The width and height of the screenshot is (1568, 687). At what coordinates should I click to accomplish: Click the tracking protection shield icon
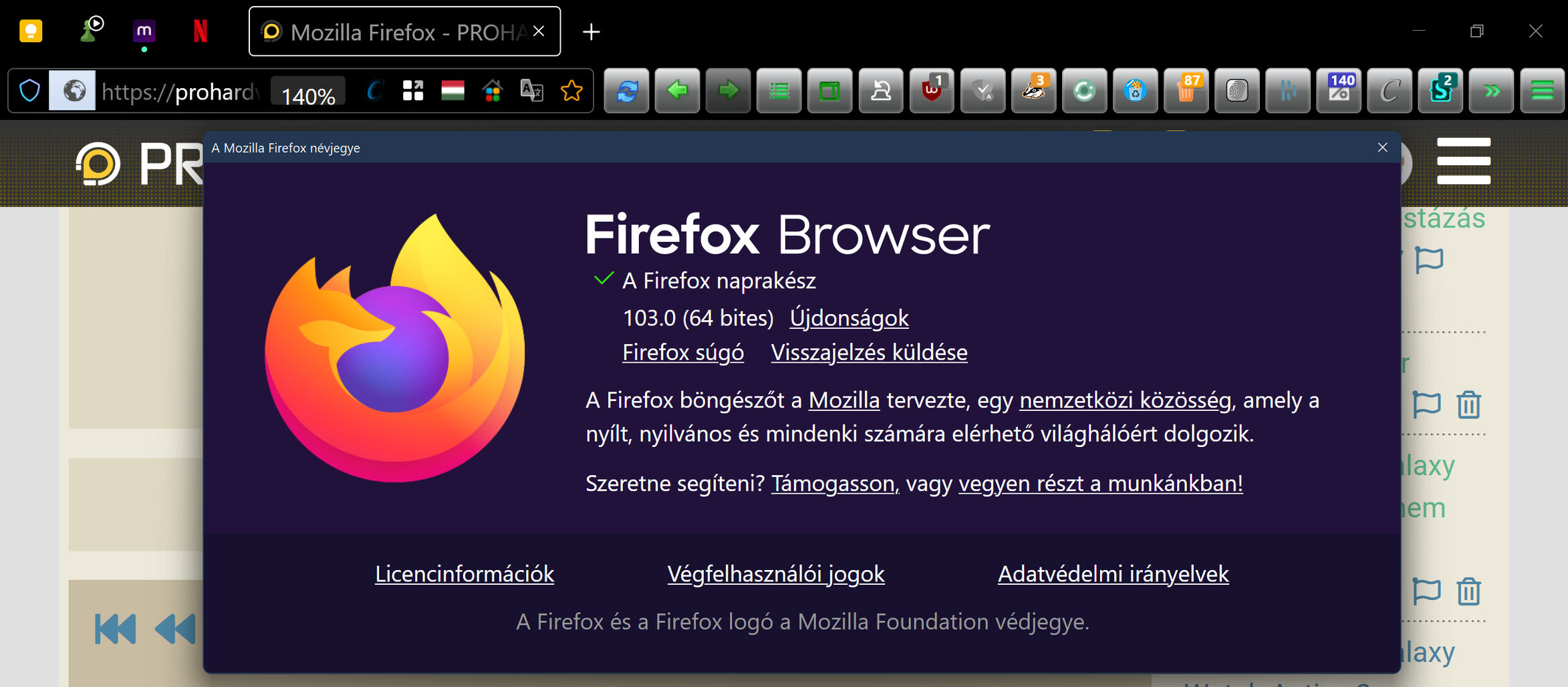point(30,90)
